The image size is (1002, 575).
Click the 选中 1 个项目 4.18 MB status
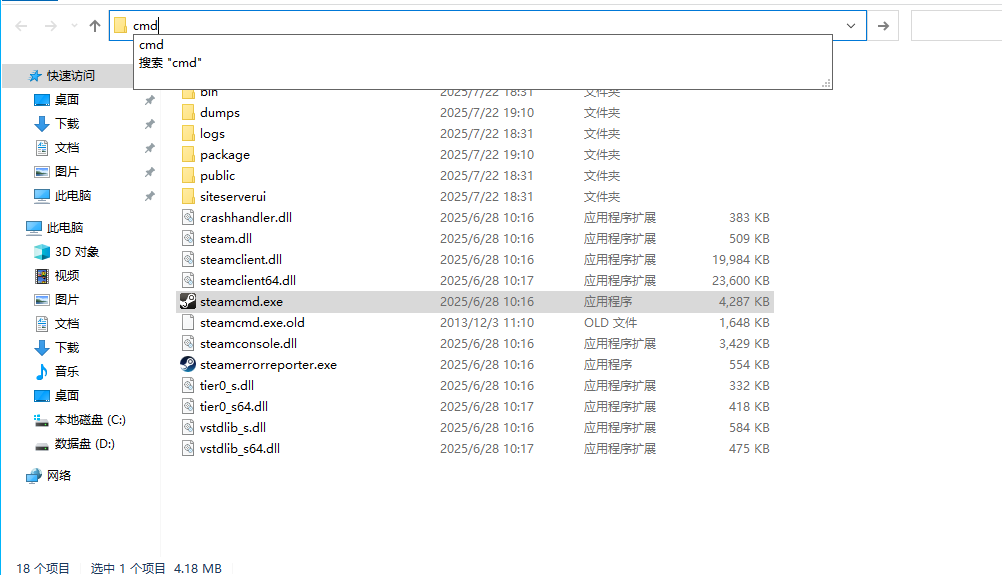156,568
